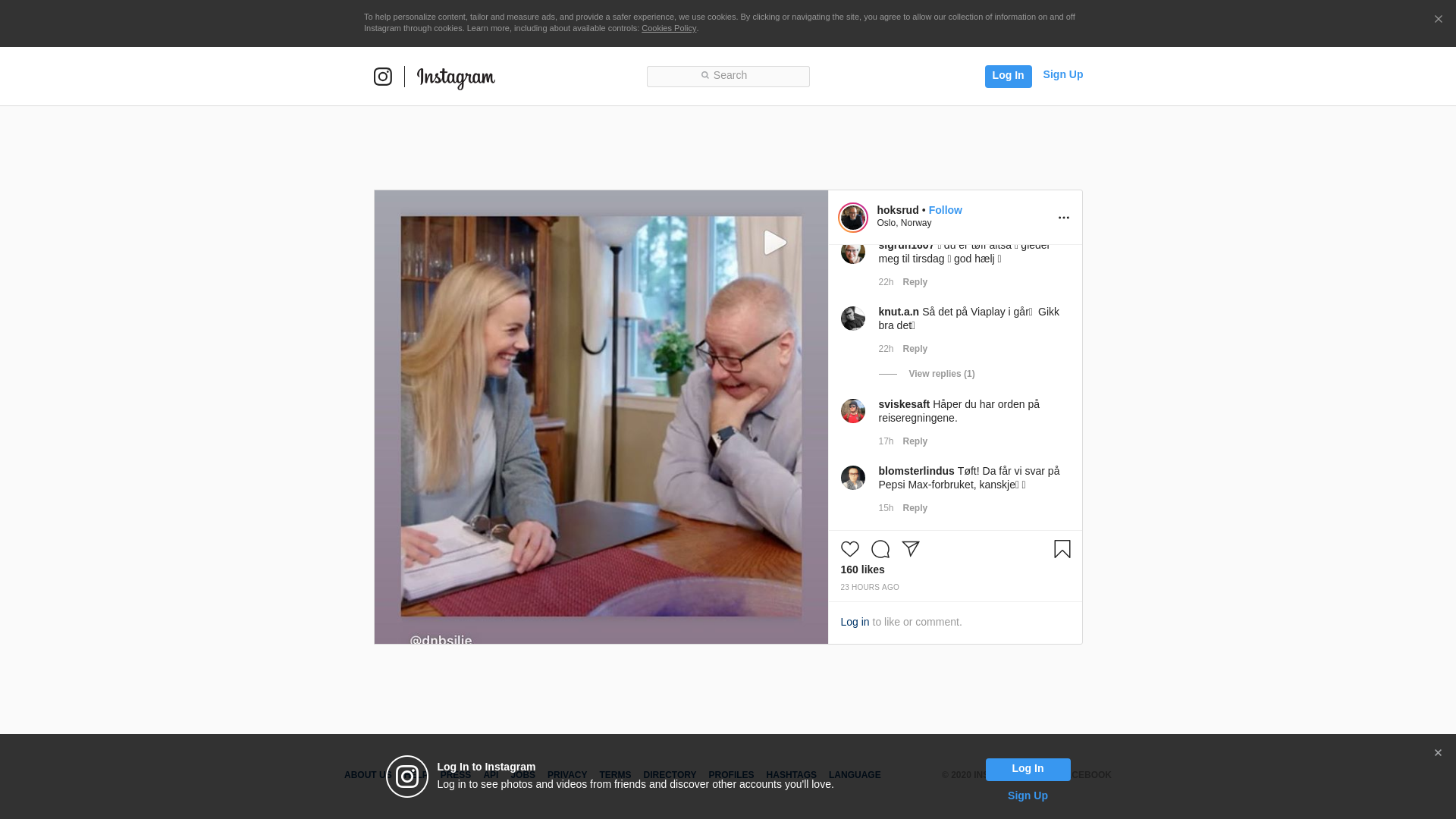The image size is (1456, 819).
Task: Click the comment speech bubble icon
Action: (x=880, y=549)
